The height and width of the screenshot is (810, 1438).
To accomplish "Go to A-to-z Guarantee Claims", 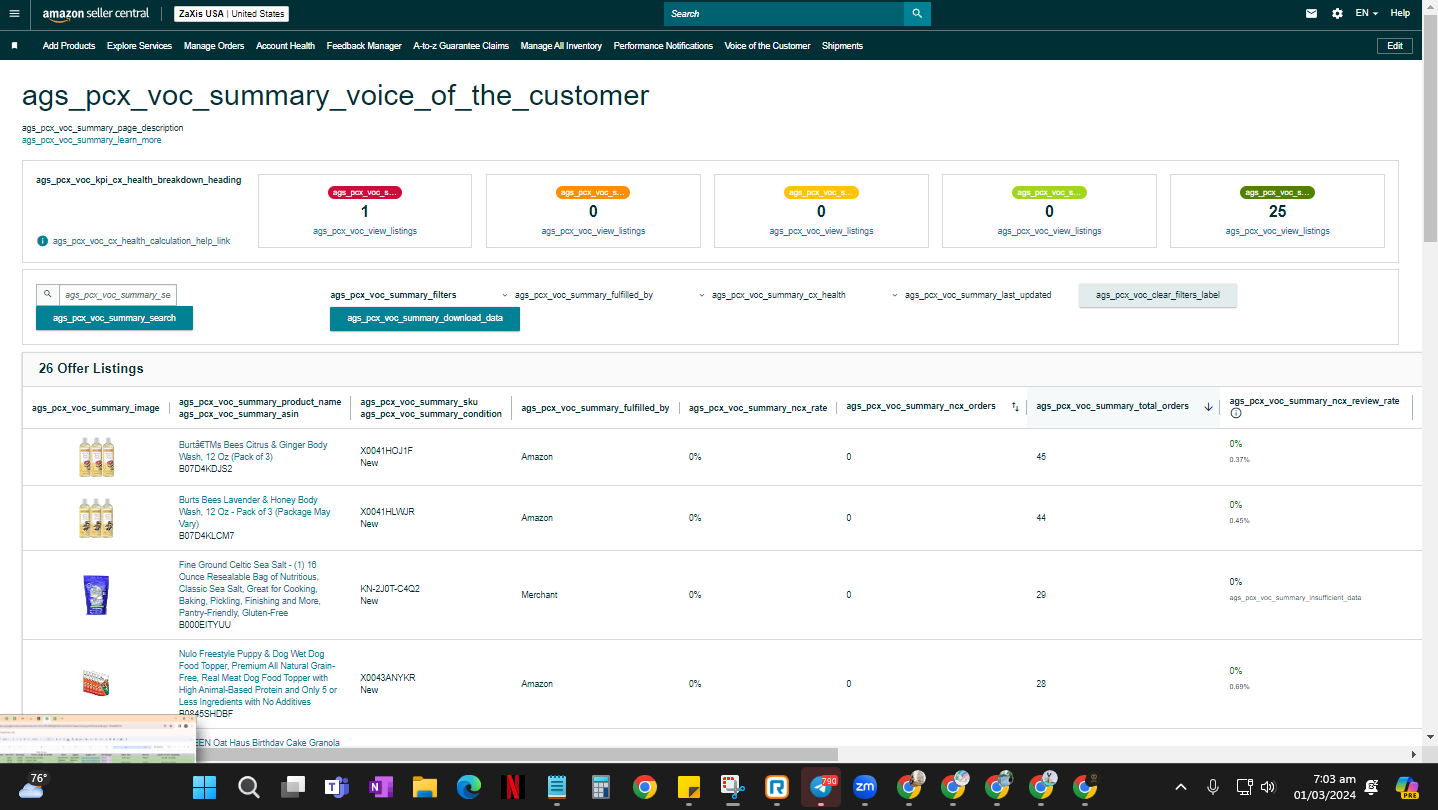I will pos(461,46).
